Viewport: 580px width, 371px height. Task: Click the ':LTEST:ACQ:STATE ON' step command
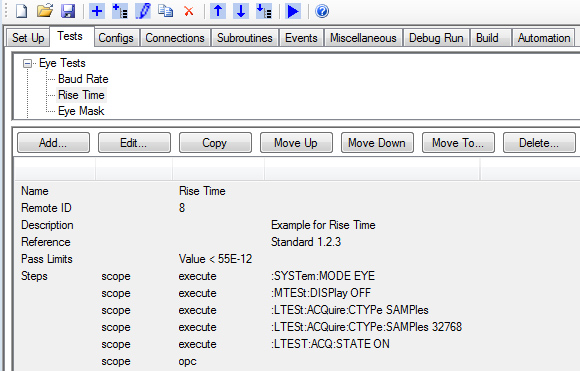[x=330, y=344]
